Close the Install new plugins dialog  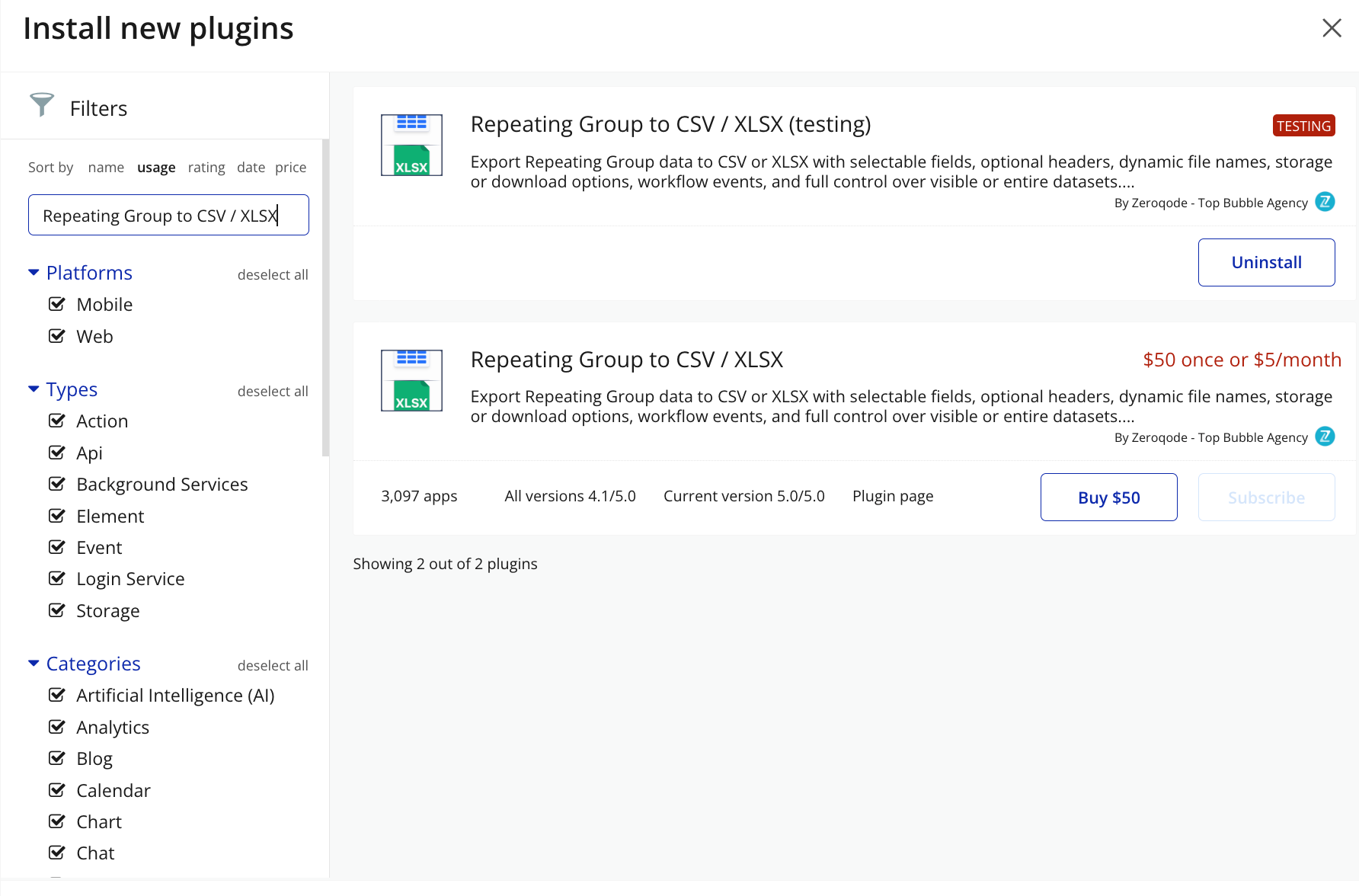(x=1331, y=28)
